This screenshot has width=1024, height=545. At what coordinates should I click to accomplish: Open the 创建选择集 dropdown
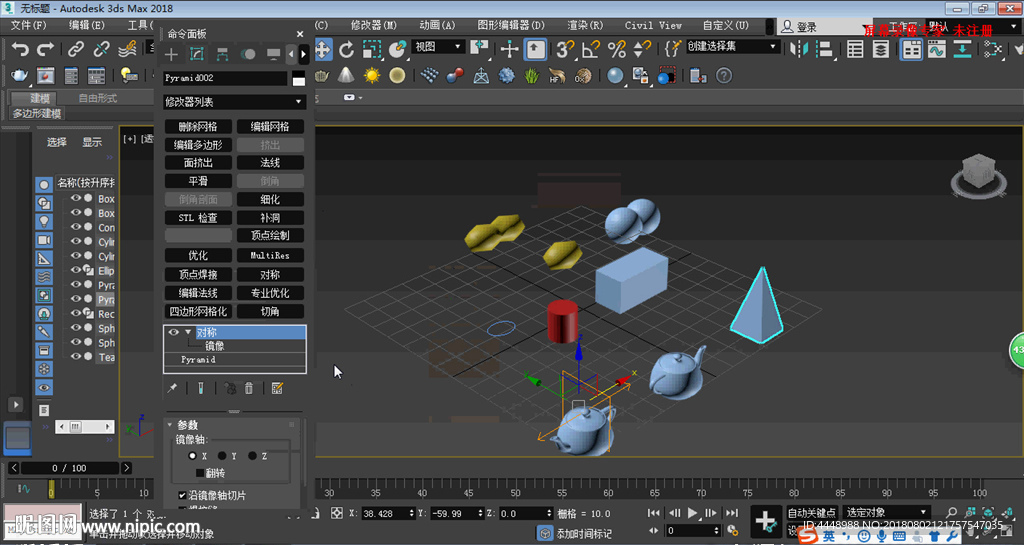pyautogui.click(x=732, y=47)
